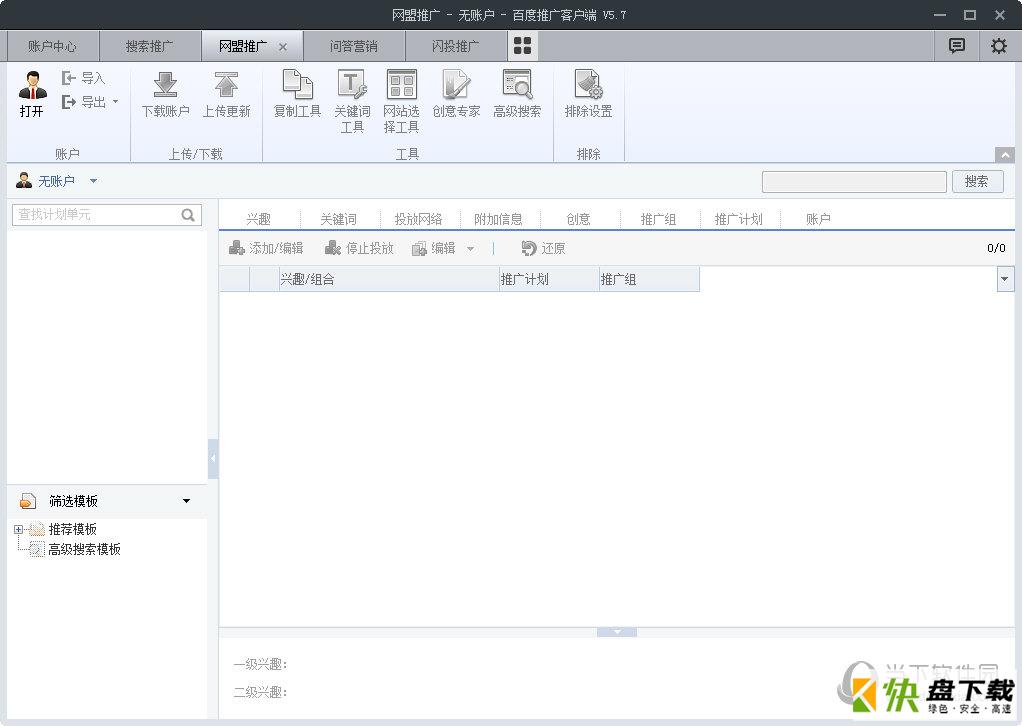Select the 附加信息 tab

coord(498,219)
